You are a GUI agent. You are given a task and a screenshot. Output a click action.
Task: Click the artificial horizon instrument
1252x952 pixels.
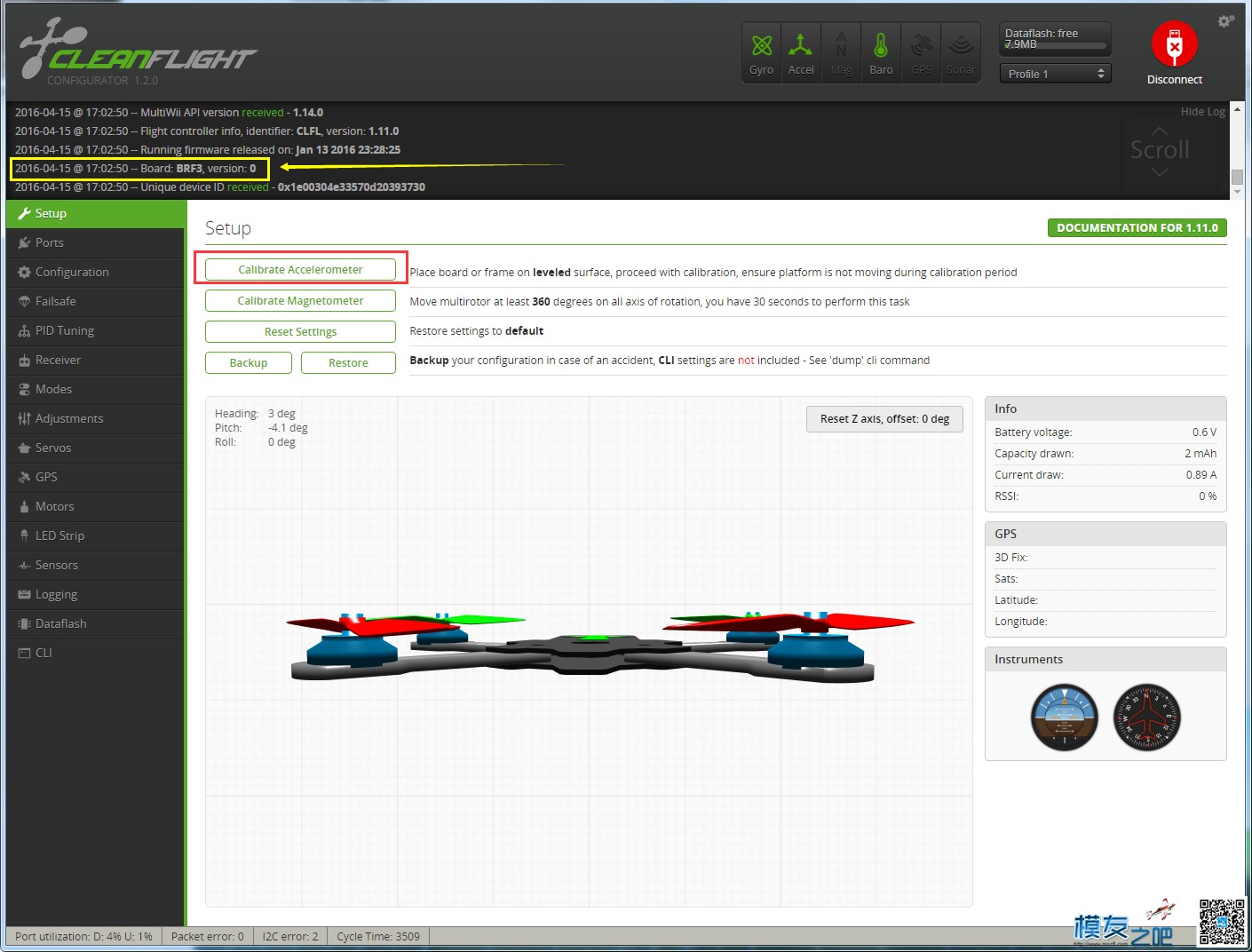1064,718
